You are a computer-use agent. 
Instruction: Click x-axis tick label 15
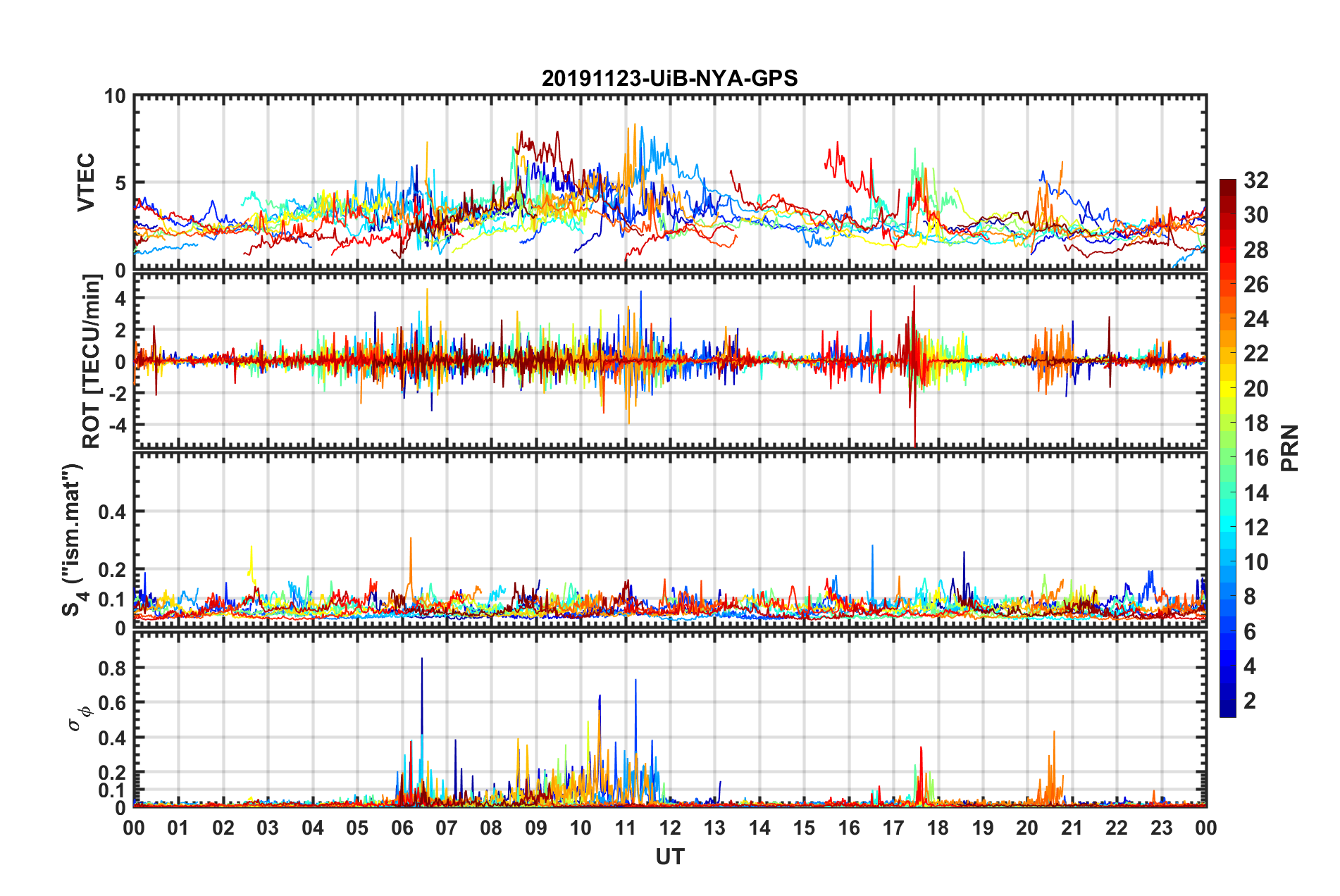tap(804, 828)
